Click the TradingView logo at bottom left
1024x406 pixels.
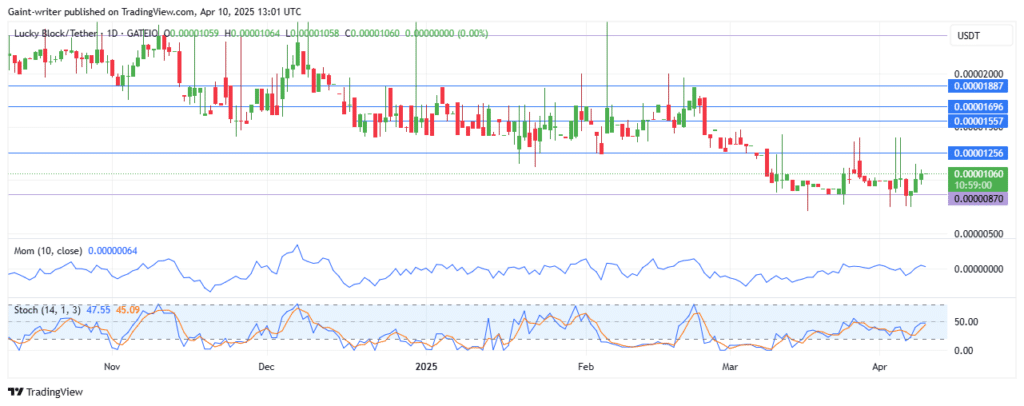[45, 392]
